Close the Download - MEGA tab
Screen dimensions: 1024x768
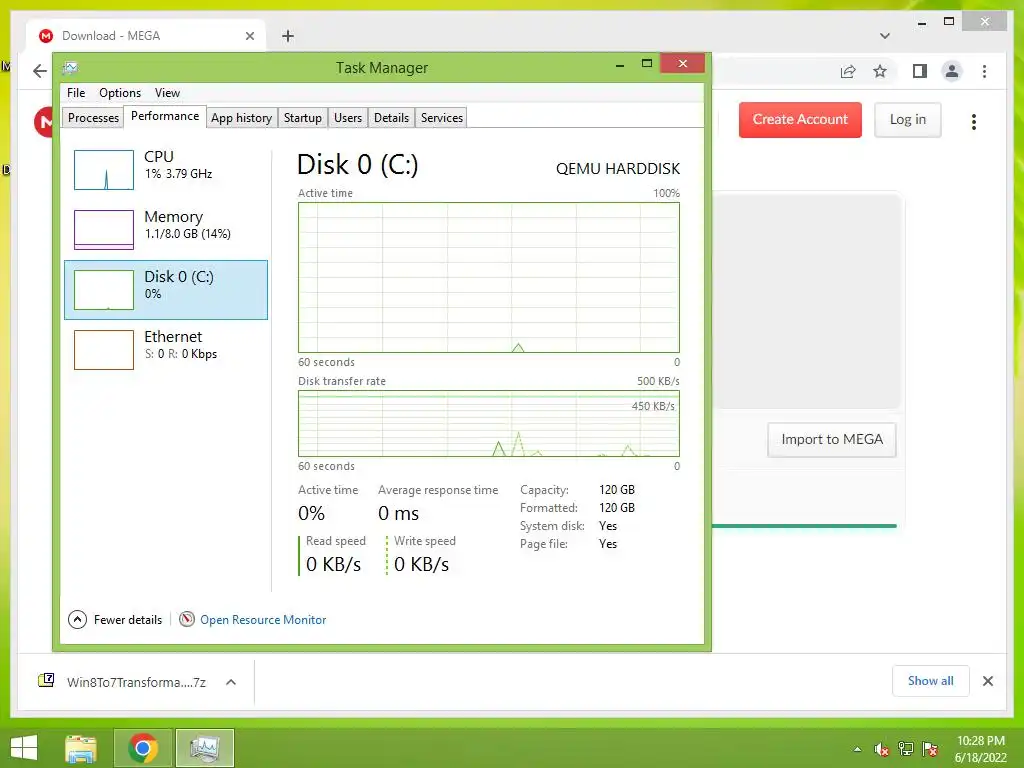tap(249, 36)
